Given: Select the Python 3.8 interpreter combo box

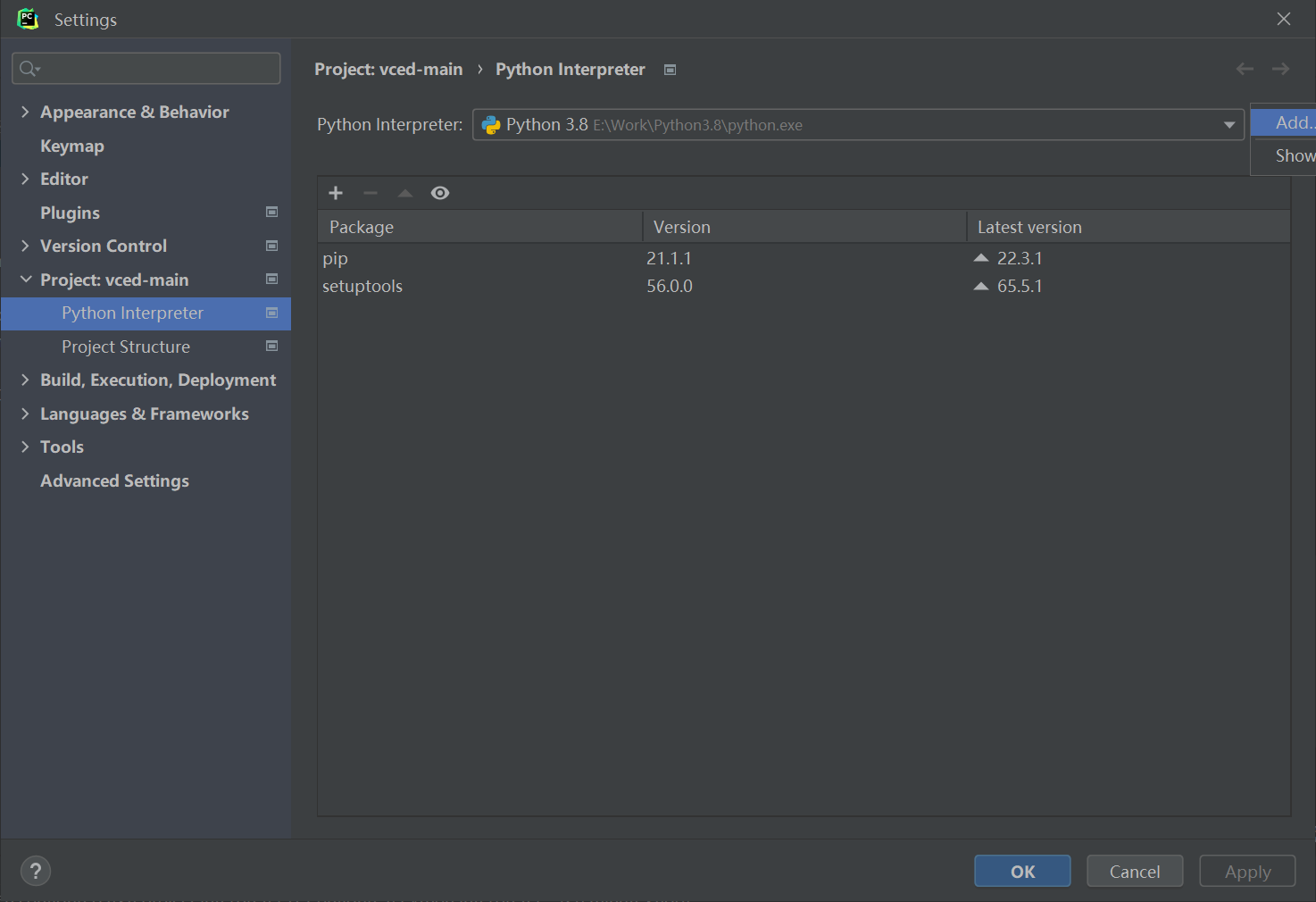Looking at the screenshot, I should (x=858, y=125).
